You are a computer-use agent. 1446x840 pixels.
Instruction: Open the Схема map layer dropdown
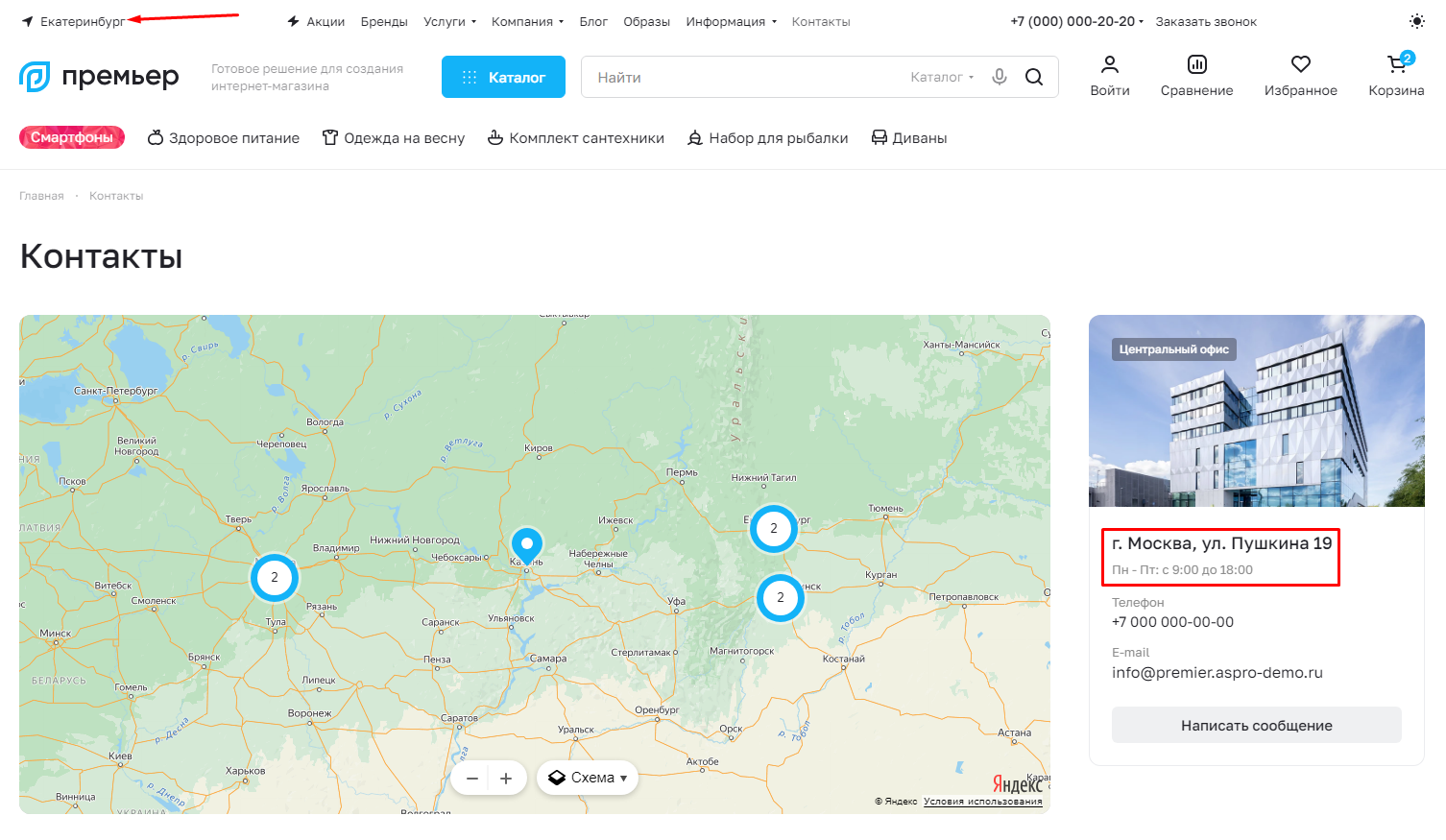click(588, 779)
